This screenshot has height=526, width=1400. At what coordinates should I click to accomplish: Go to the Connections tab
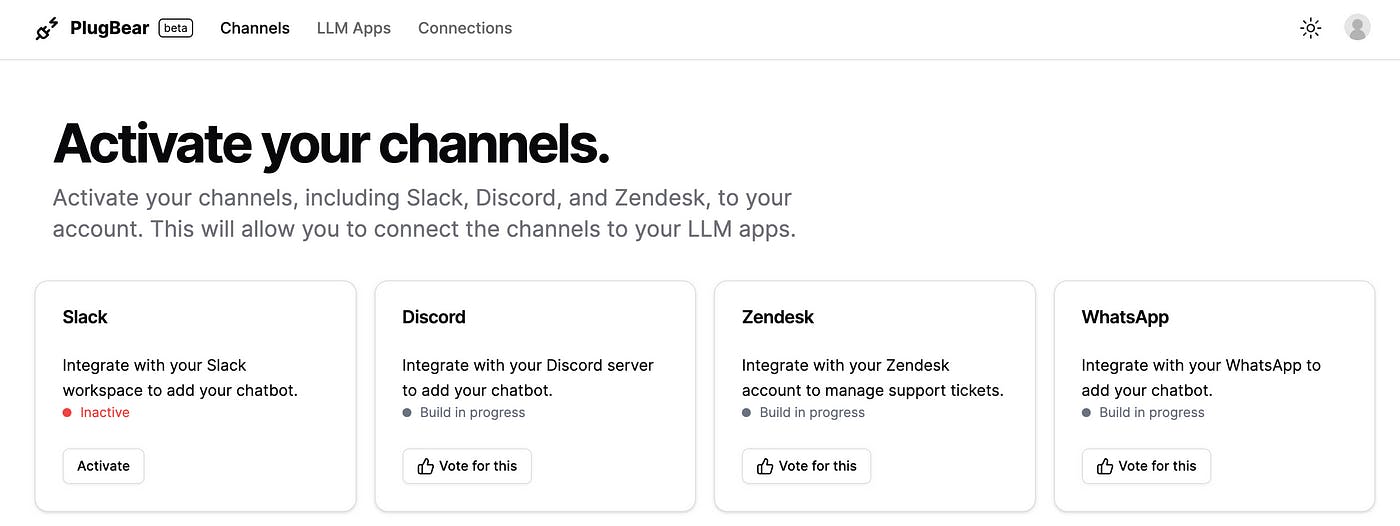coord(465,28)
